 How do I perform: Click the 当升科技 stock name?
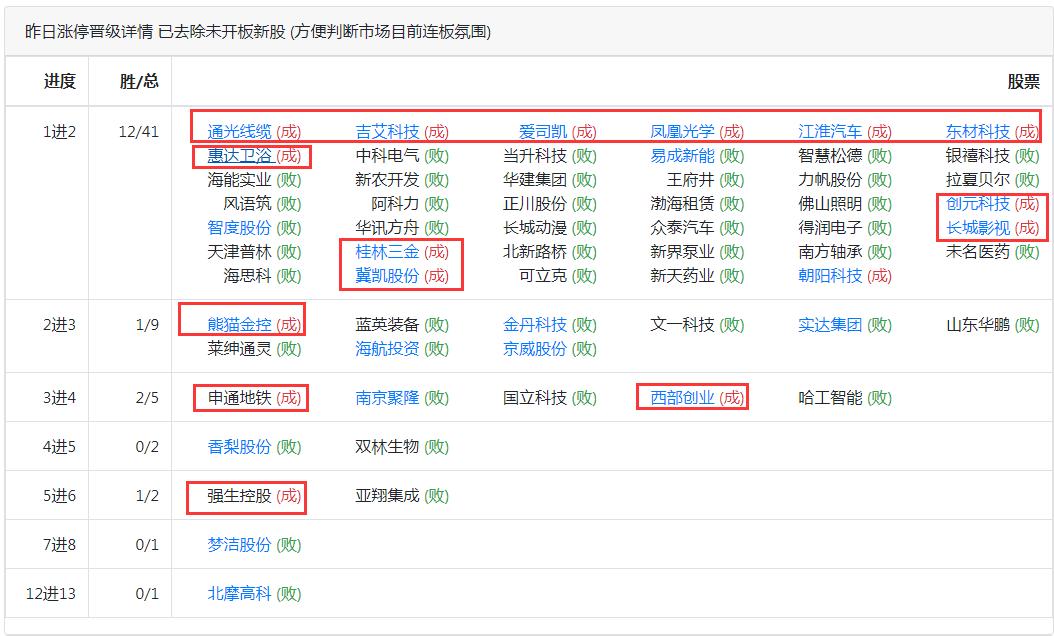coord(535,156)
